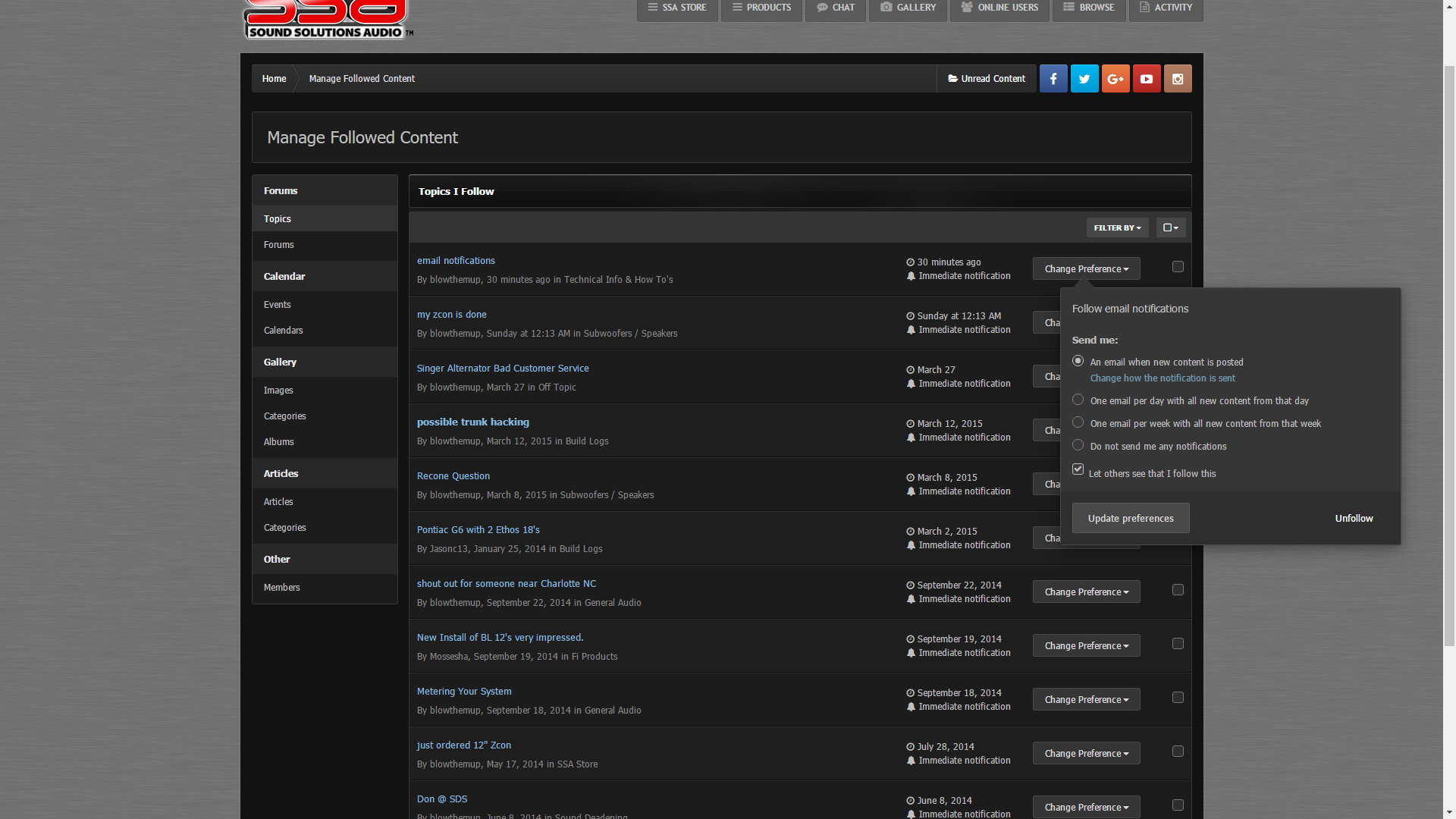The height and width of the screenshot is (819, 1456).
Task: Tick checkbox for just ordered 12" Zcon
Action: tap(1178, 752)
